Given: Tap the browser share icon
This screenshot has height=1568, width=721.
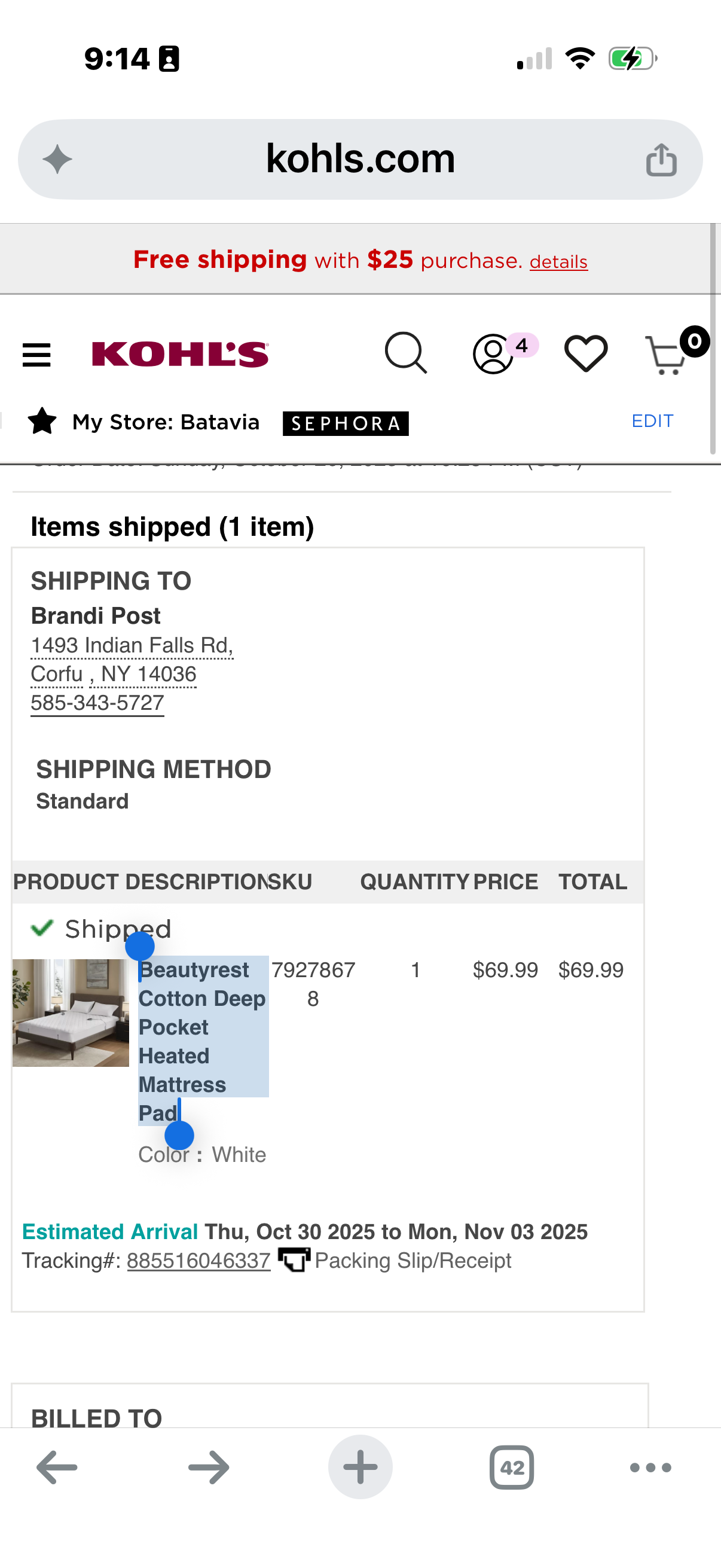Looking at the screenshot, I should tap(661, 160).
